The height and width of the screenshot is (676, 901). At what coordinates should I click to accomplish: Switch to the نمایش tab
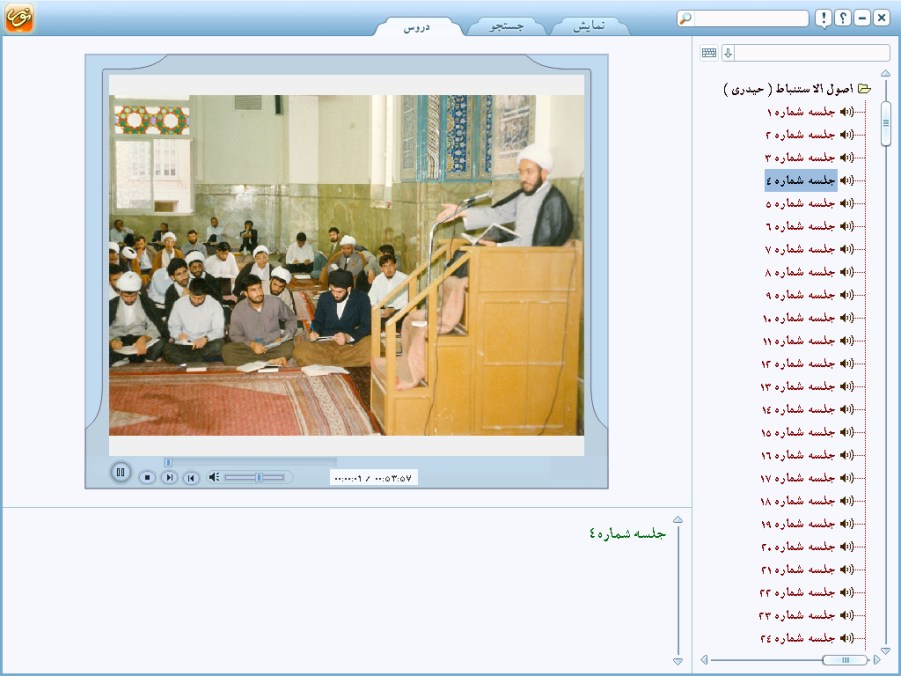click(589, 27)
